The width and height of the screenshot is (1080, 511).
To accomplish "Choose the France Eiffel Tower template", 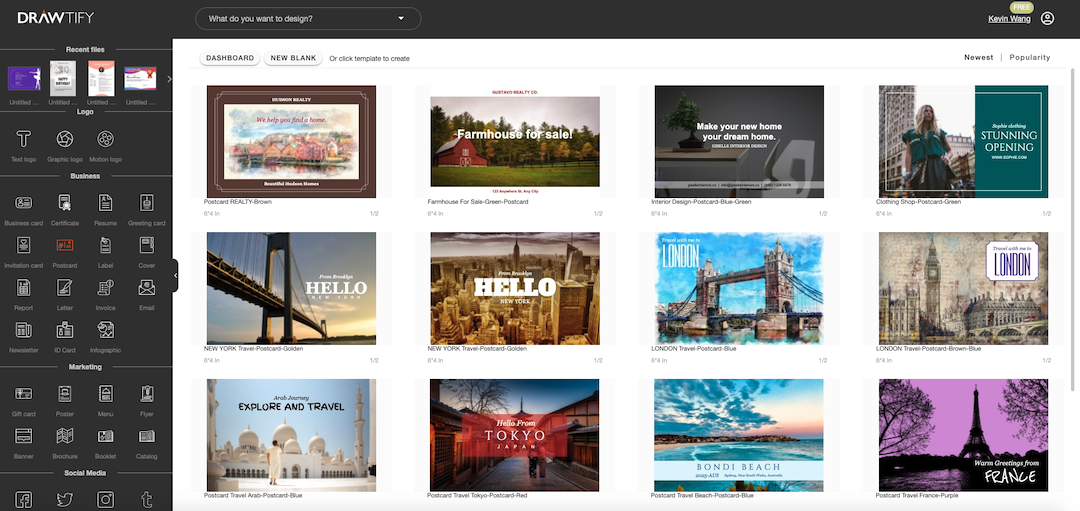I will pos(963,435).
